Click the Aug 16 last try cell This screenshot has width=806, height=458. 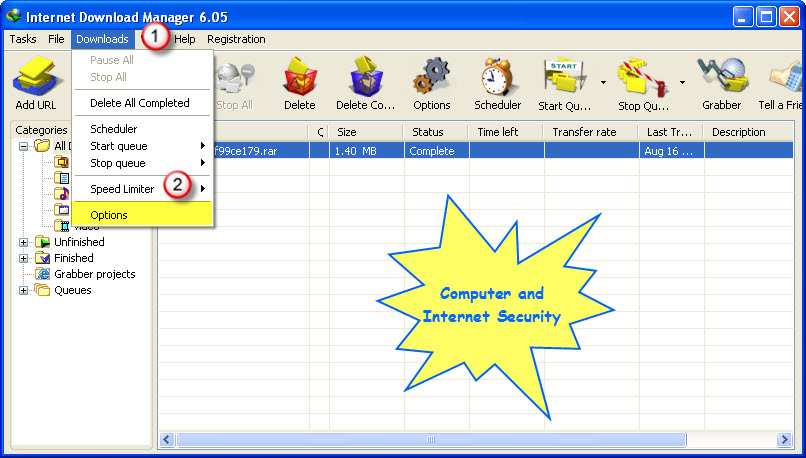pyautogui.click(x=671, y=151)
